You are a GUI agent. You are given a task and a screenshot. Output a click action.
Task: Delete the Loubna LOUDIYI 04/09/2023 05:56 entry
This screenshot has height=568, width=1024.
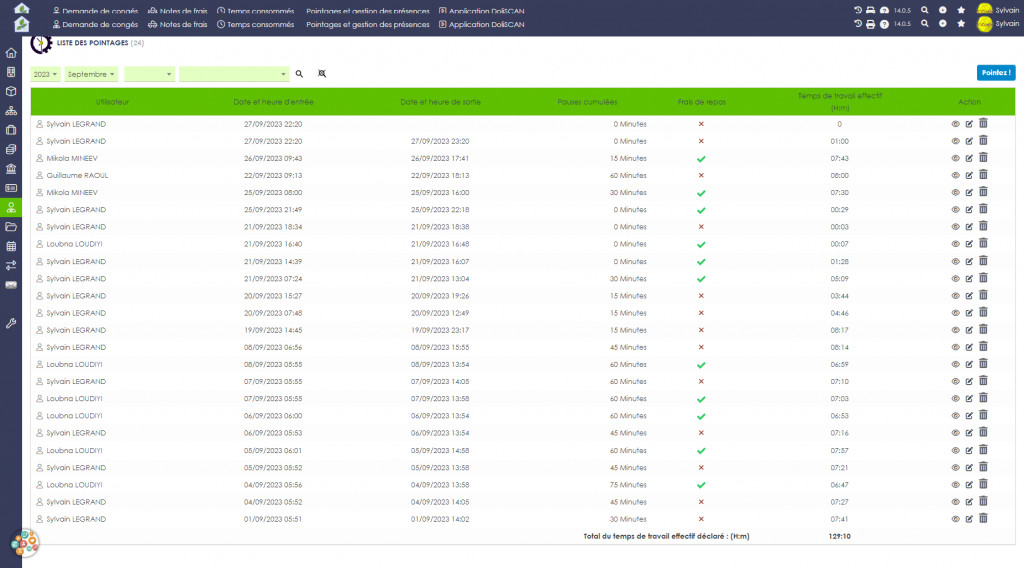[984, 484]
